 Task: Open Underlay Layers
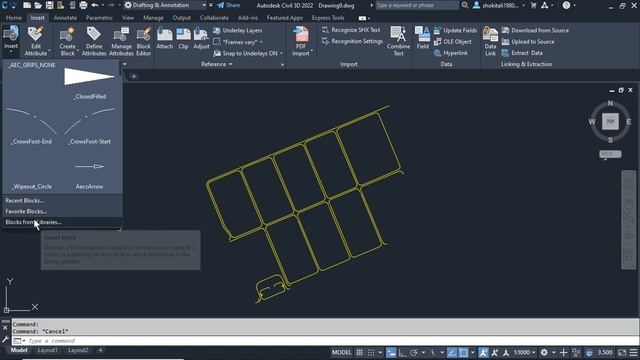tap(238, 30)
